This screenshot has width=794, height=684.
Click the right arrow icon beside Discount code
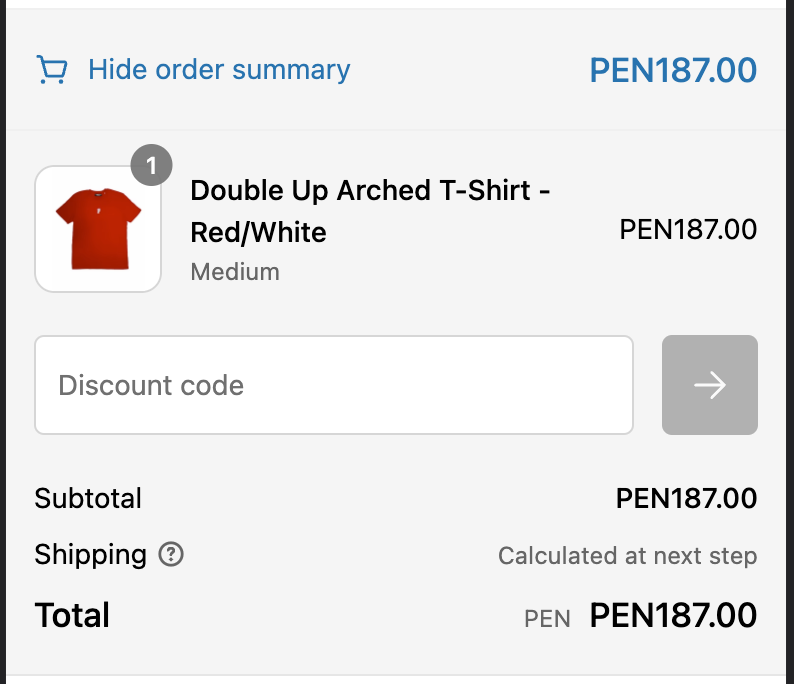tap(710, 385)
